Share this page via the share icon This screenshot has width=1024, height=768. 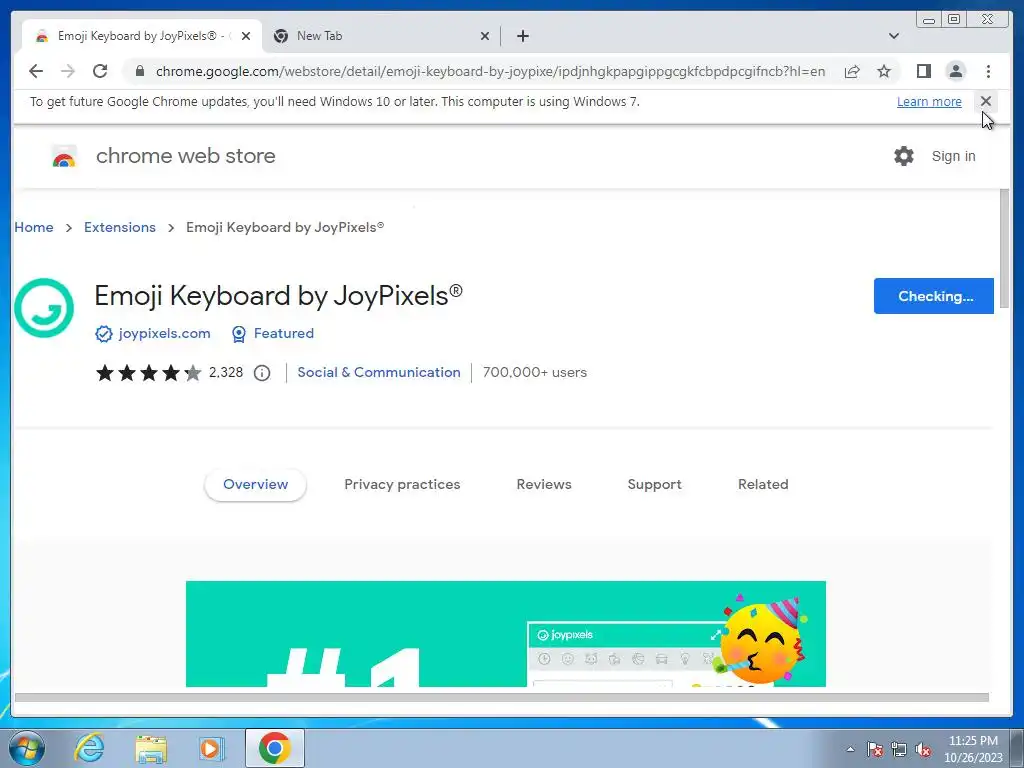click(852, 71)
